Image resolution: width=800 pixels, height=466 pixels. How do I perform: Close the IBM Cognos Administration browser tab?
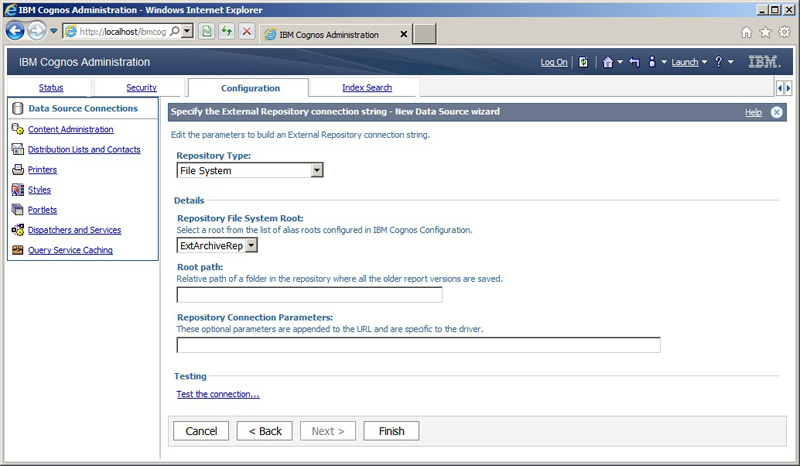click(404, 34)
